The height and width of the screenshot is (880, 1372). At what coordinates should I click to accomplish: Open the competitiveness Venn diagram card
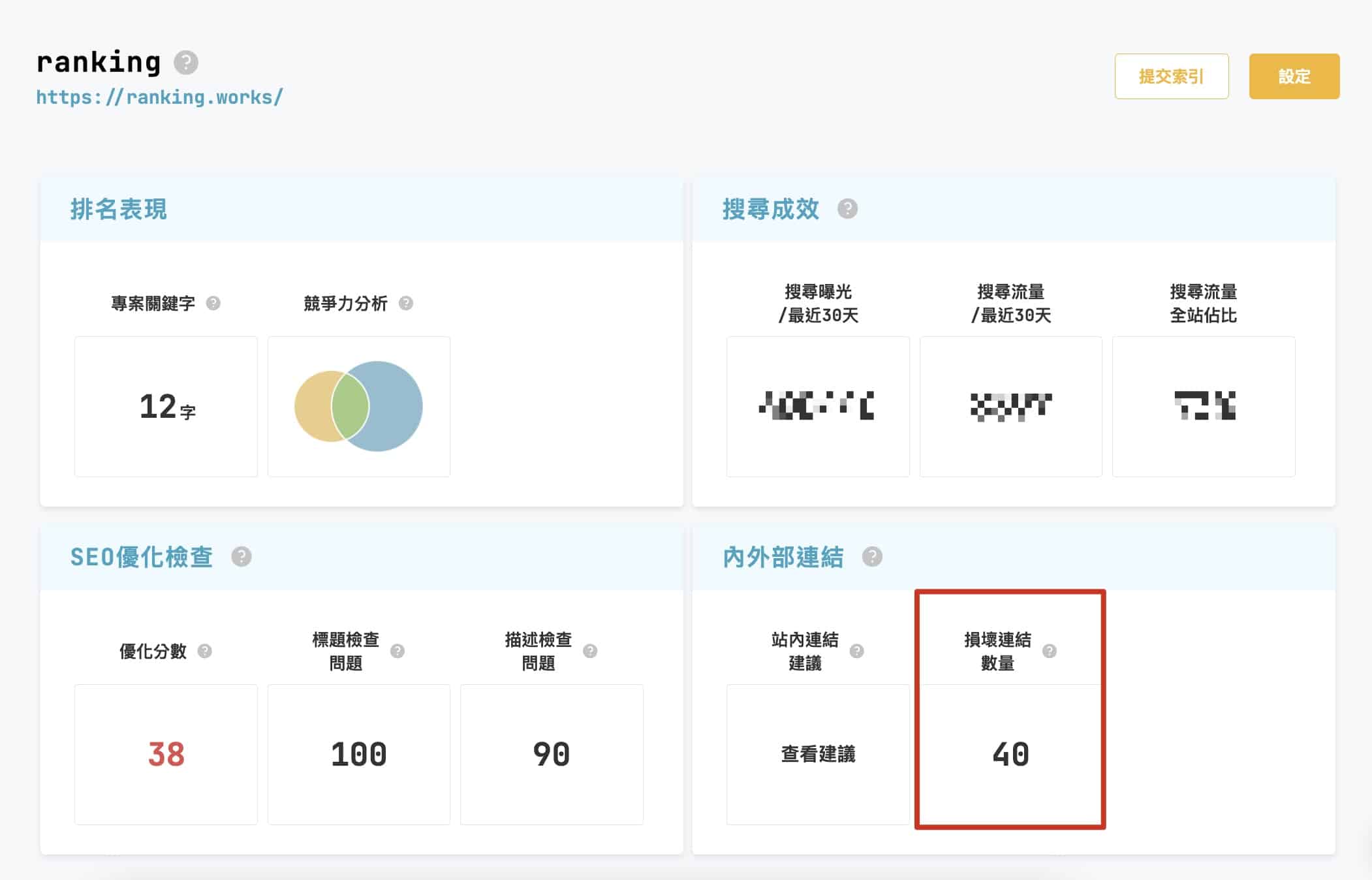click(x=358, y=406)
